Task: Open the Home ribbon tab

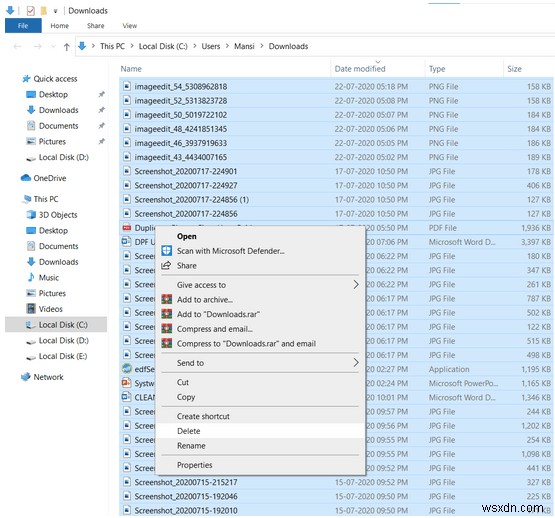Action: point(59,25)
